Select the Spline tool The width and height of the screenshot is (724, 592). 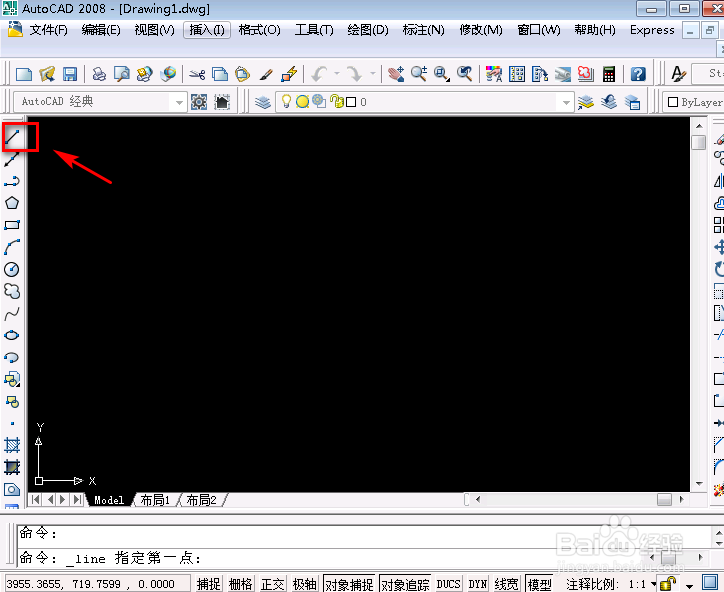[12, 314]
